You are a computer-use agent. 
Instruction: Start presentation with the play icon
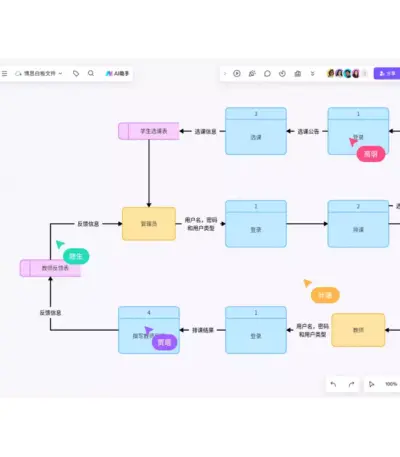point(237,74)
